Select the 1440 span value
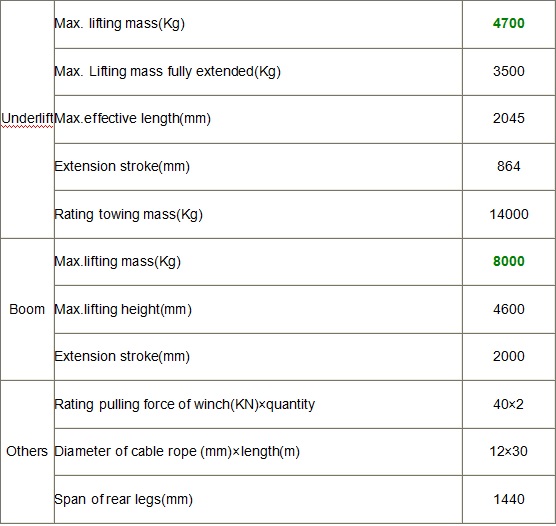This screenshot has height=526, width=556. [x=509, y=499]
